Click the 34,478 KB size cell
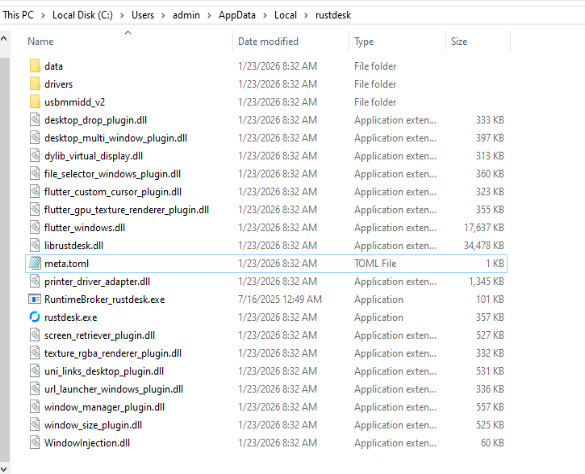 484,246
